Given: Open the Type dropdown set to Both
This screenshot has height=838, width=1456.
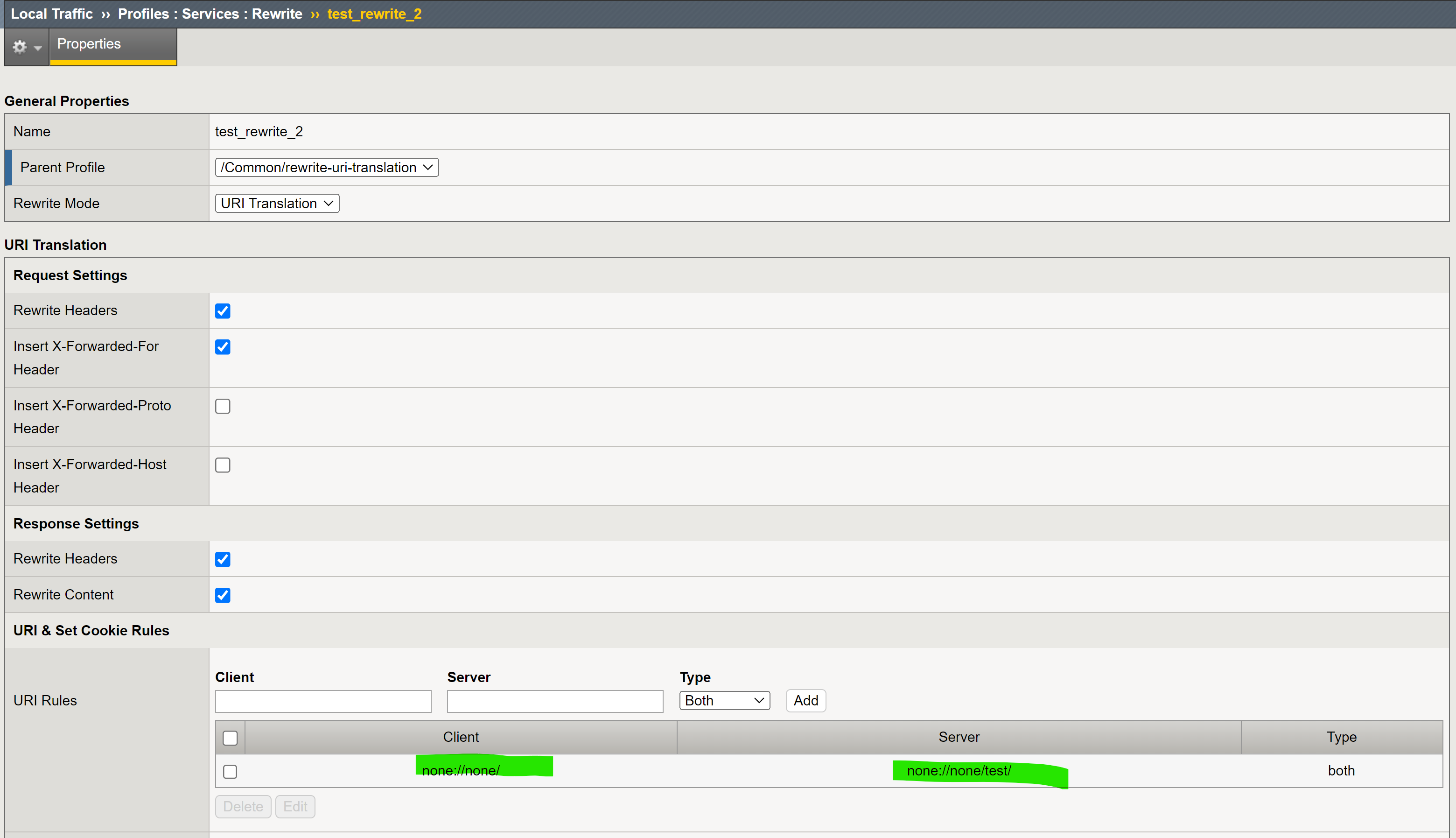Looking at the screenshot, I should [724, 700].
